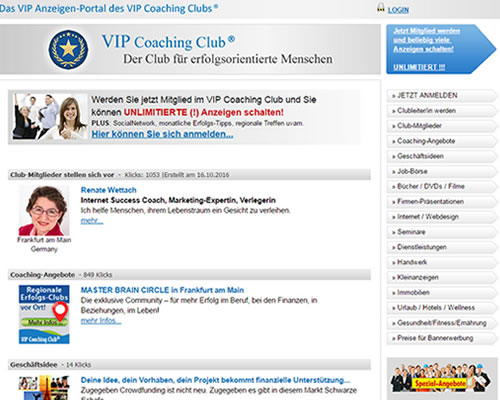This screenshot has width=500, height=400.
Task: Open Preise für Bannerwerbung entry
Action: (x=441, y=338)
